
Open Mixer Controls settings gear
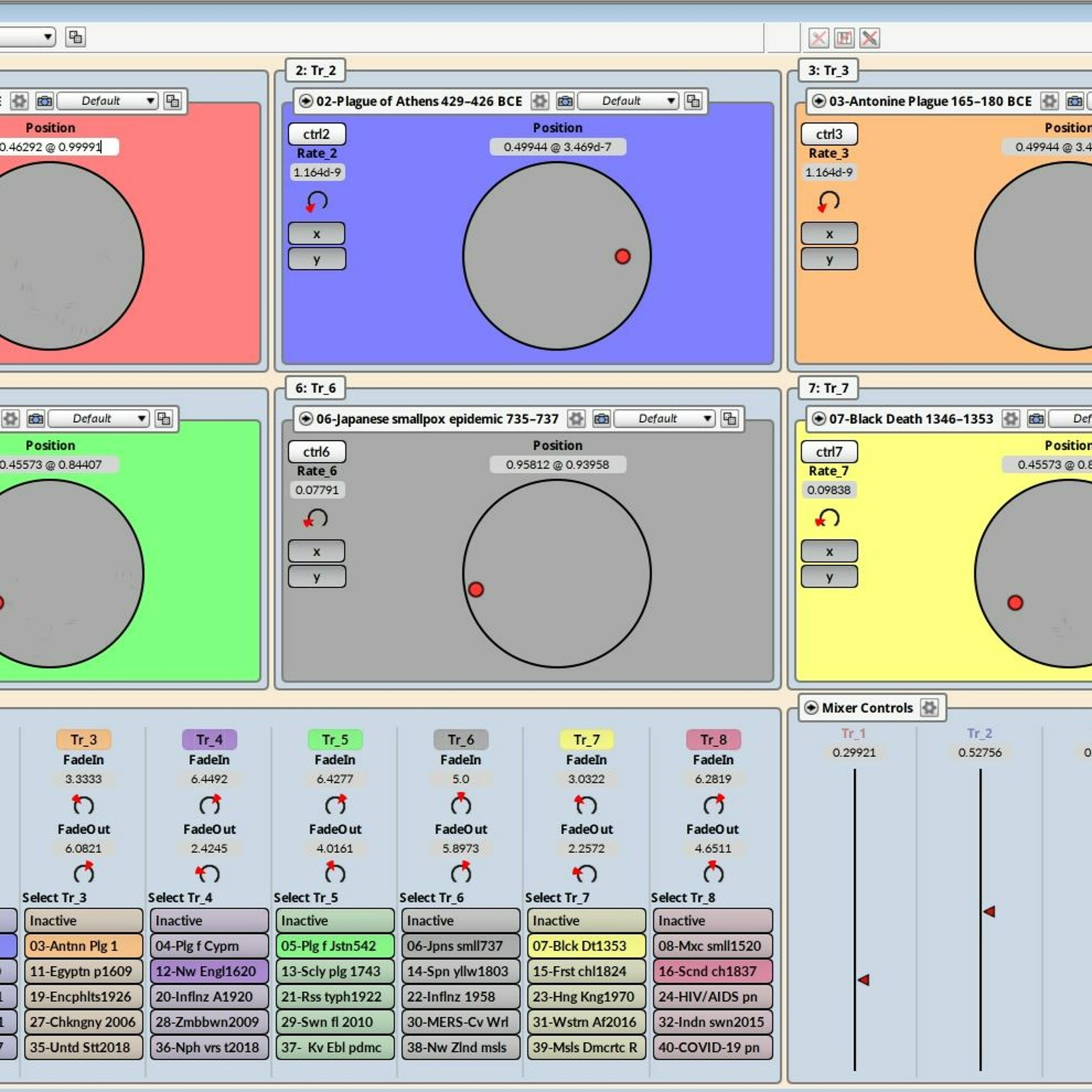pyautogui.click(x=929, y=708)
